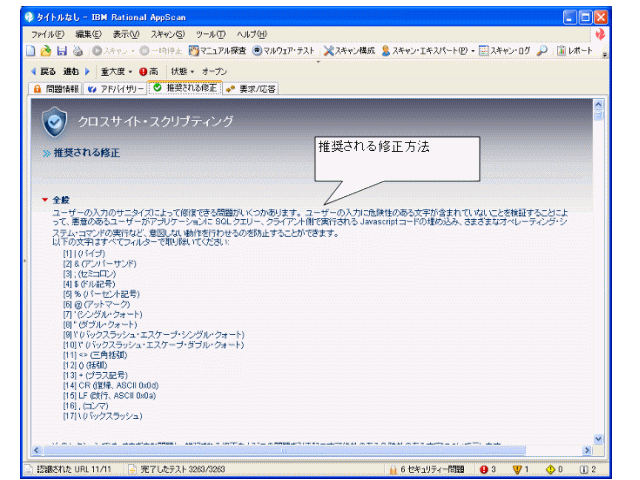Click the save disk toolbar icon
Screen dimensions: 640x480
coord(60,50)
